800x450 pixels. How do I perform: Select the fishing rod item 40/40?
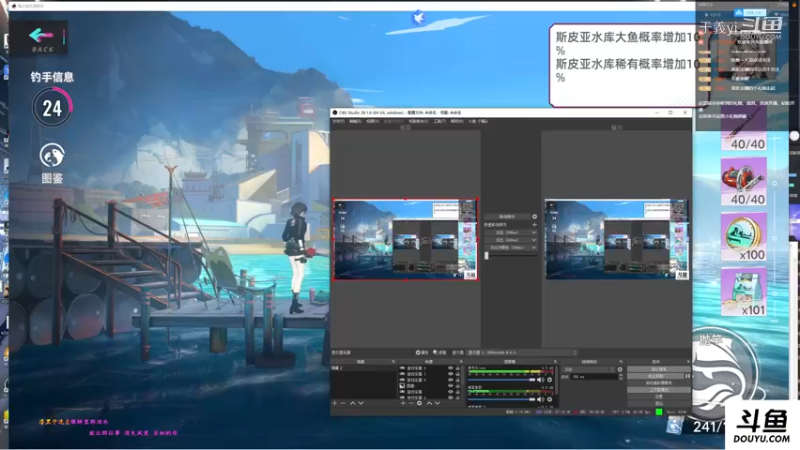[743, 130]
